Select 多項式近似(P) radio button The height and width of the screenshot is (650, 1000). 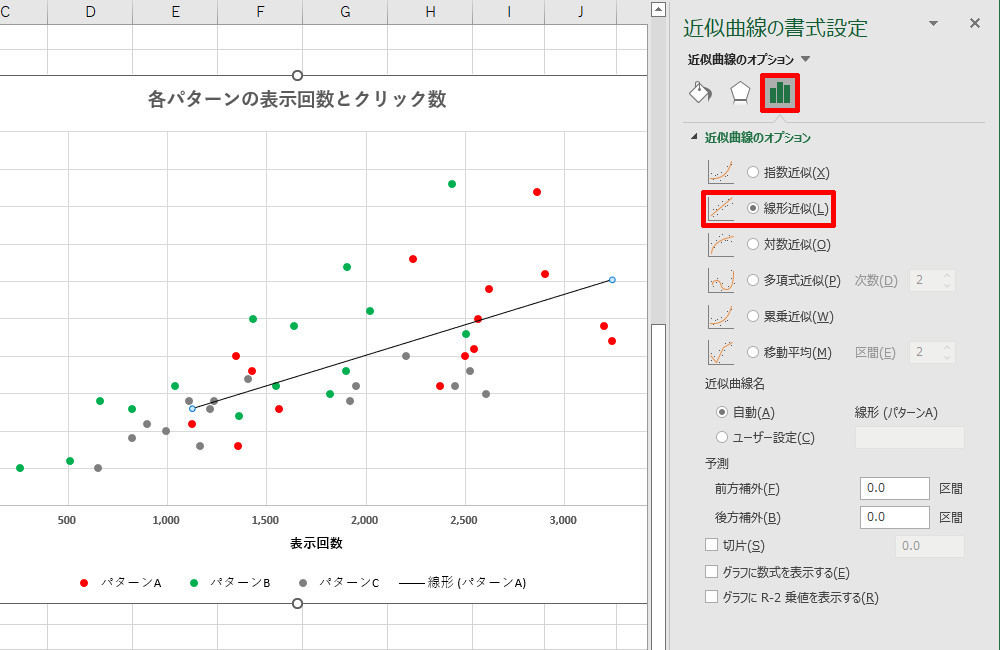(x=753, y=280)
